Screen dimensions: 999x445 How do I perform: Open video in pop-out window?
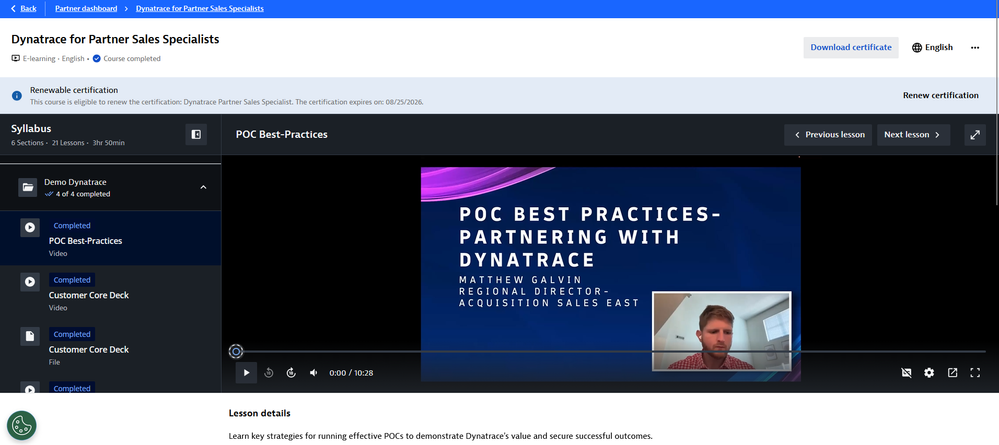pyautogui.click(x=952, y=373)
